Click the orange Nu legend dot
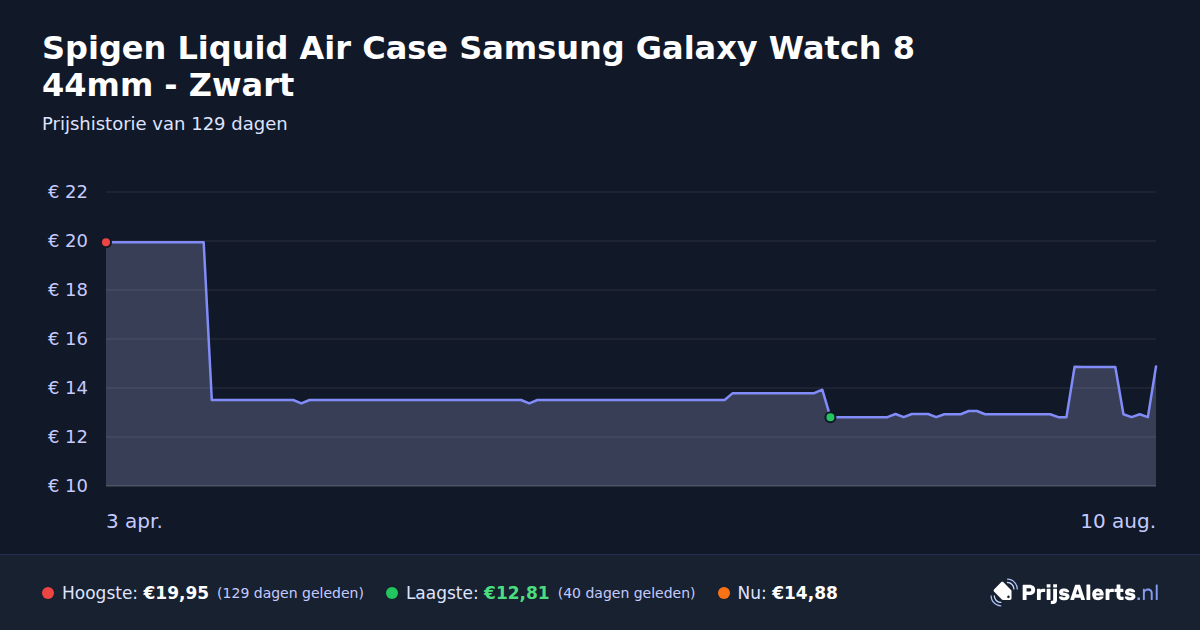 [x=724, y=593]
